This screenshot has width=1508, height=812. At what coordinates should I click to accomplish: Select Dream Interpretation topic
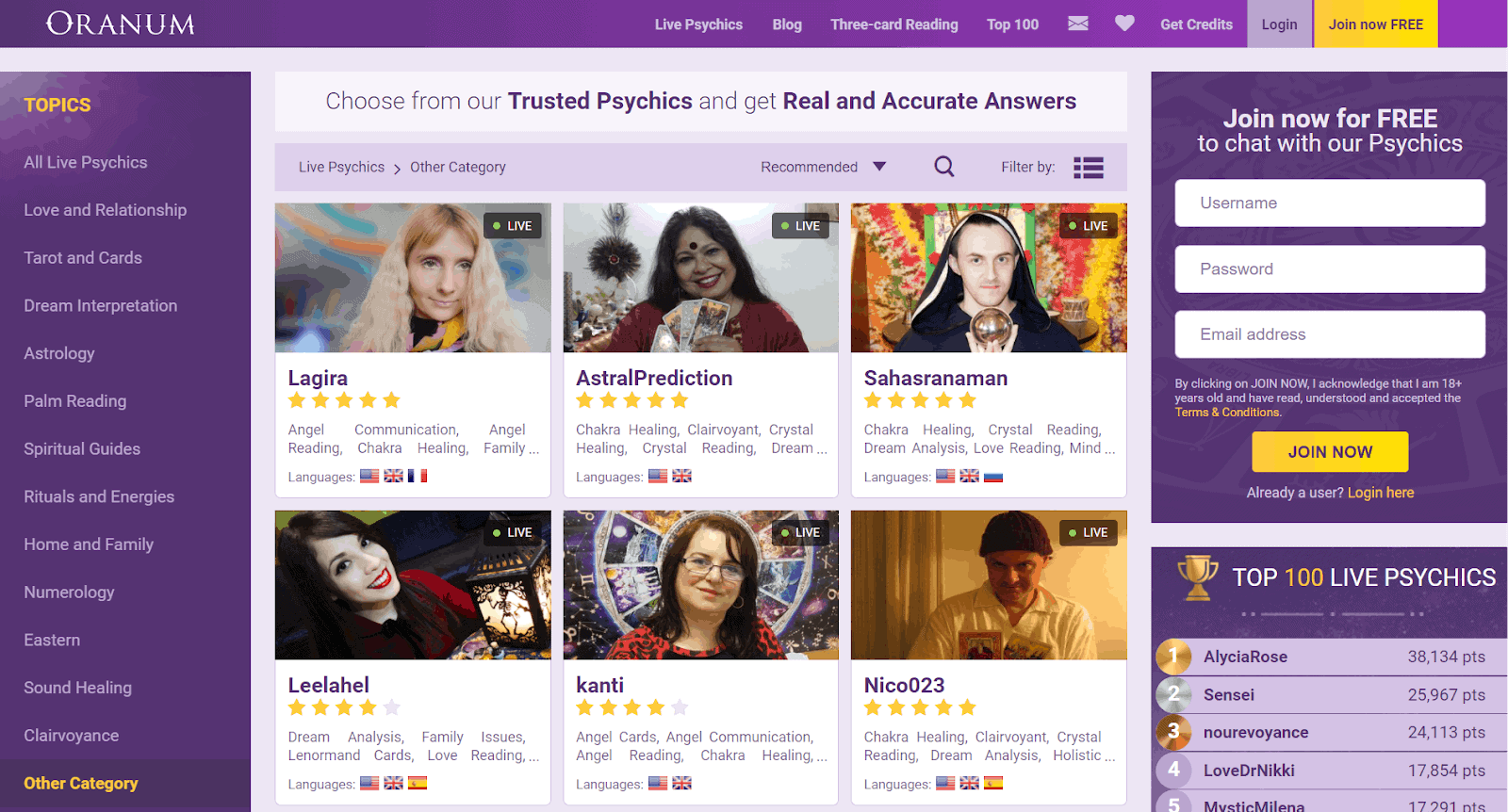pyautogui.click(x=101, y=305)
